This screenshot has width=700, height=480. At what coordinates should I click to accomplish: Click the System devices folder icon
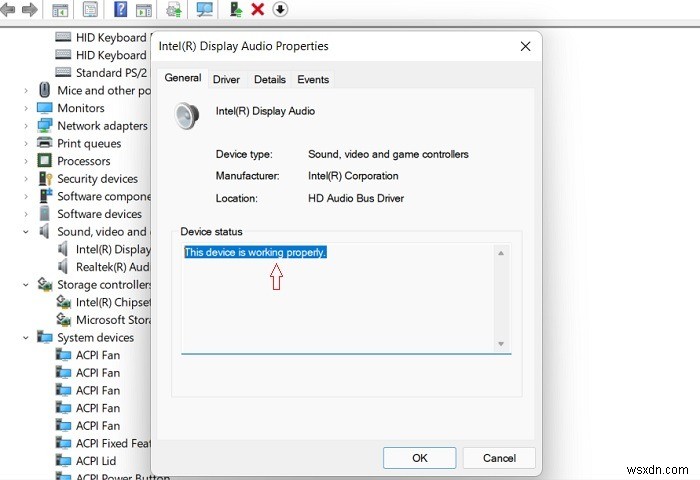[x=45, y=337]
